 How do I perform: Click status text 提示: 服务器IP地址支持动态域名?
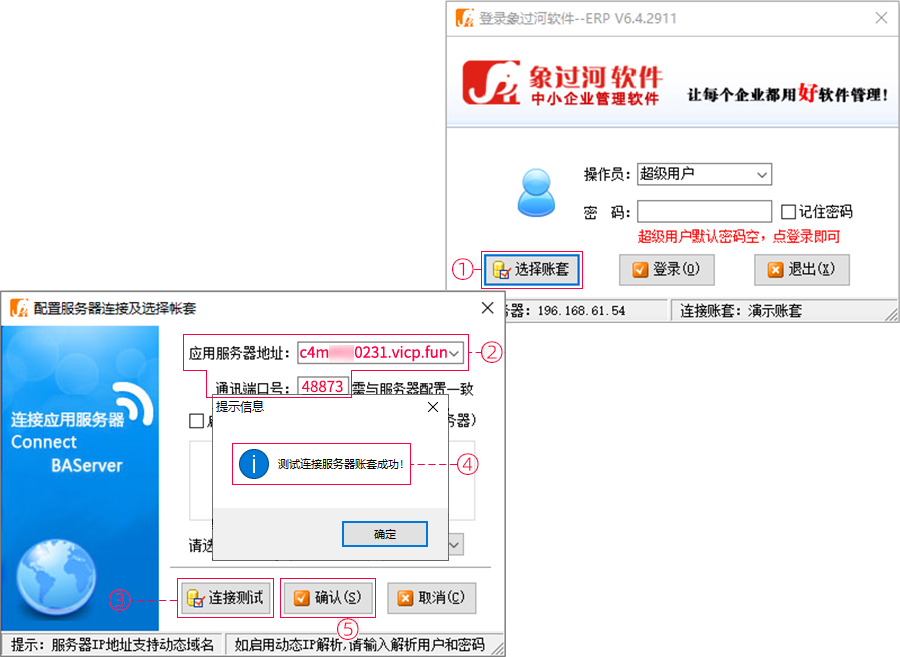click(x=112, y=644)
